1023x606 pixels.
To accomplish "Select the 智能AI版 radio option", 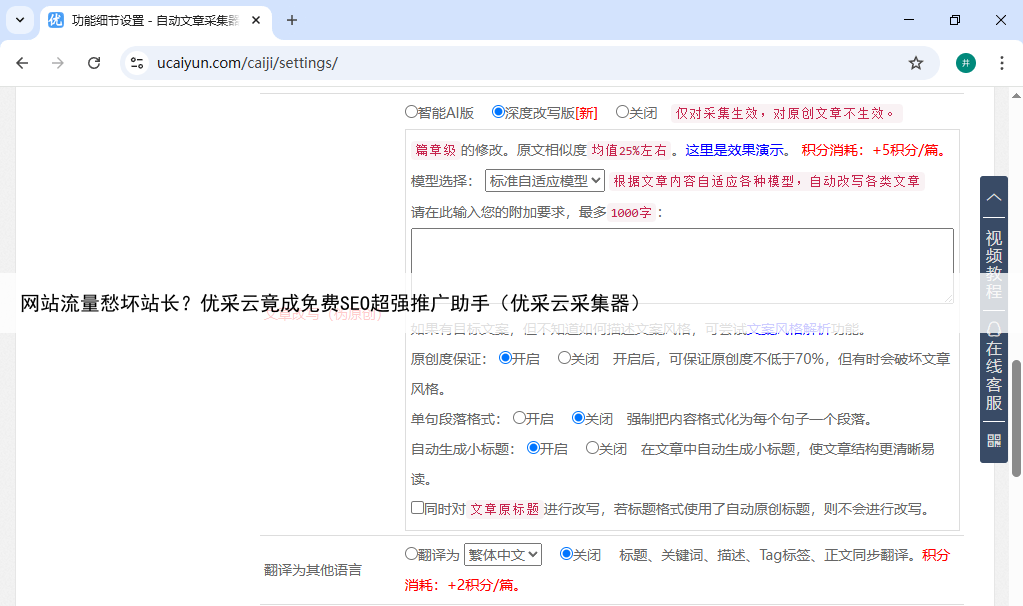I will pyautogui.click(x=411, y=113).
